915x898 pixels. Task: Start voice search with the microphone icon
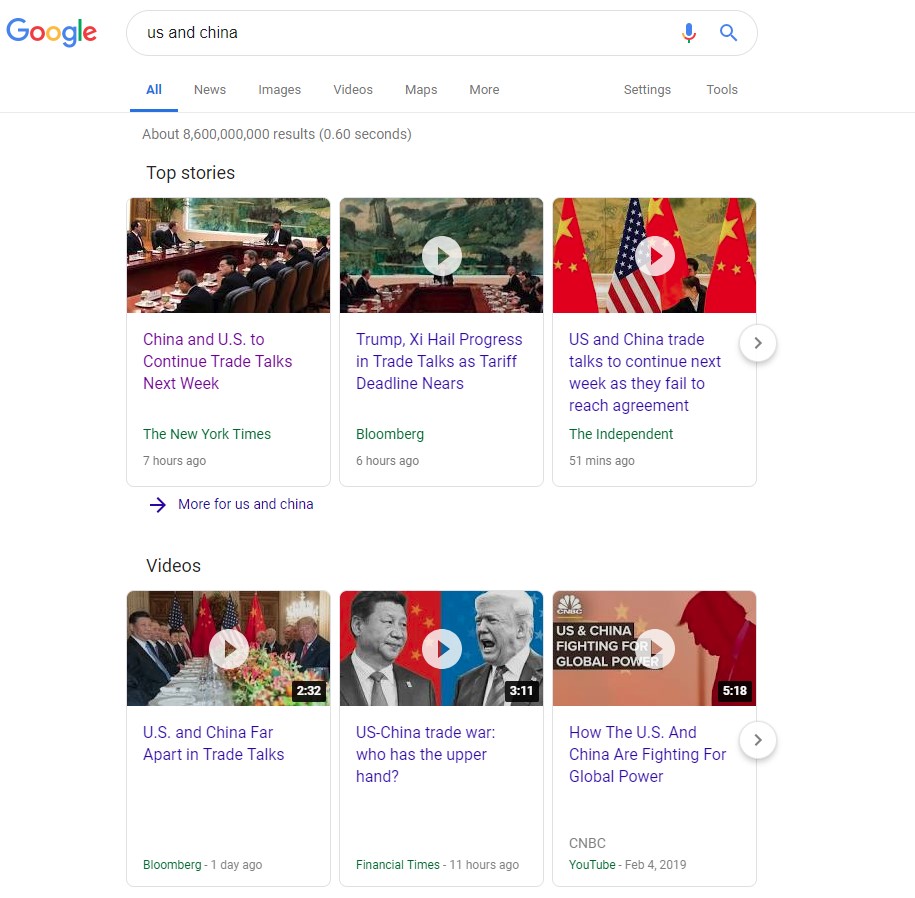point(689,33)
